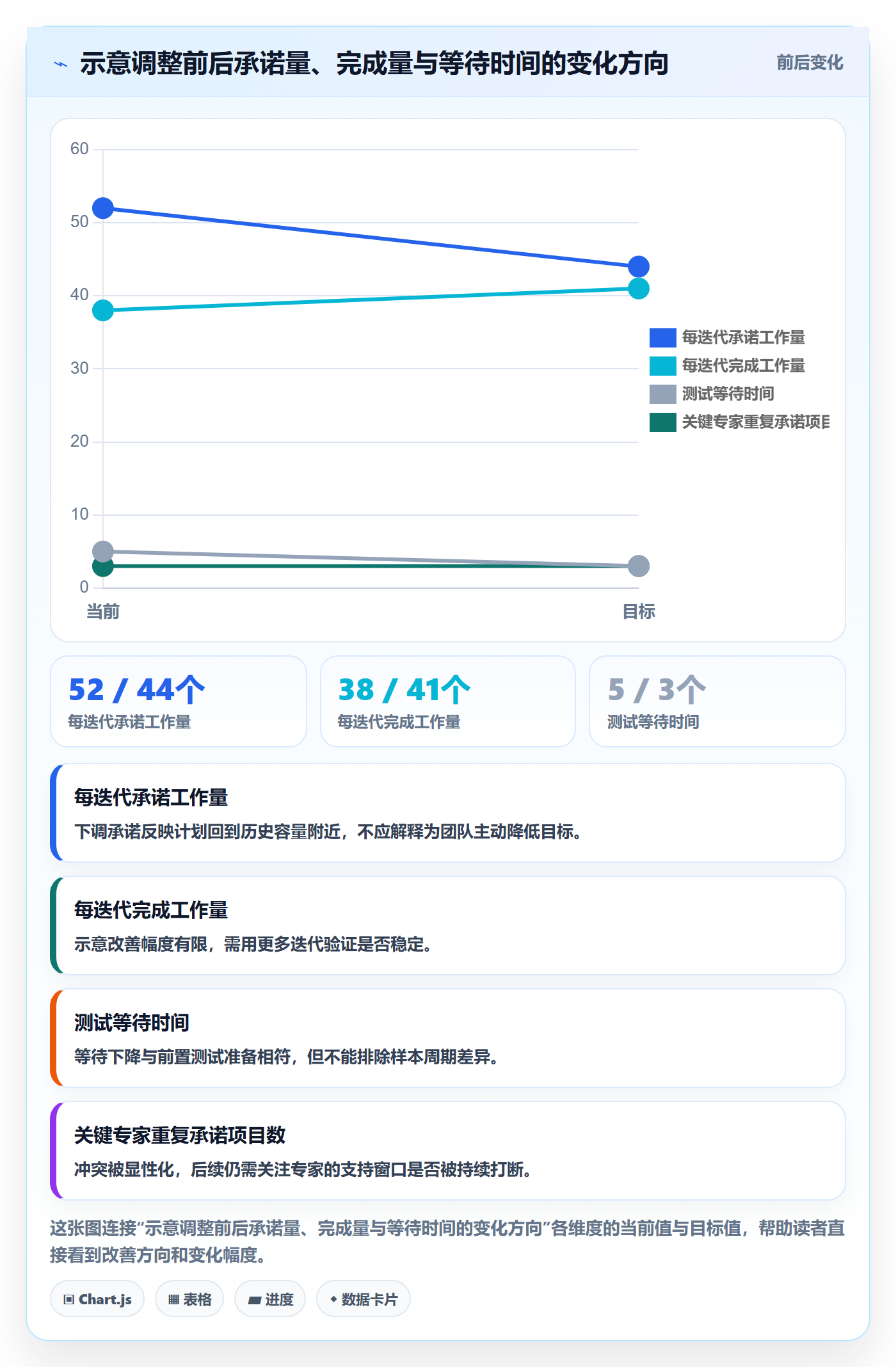Click the cyan legend color box
896x1367 pixels.
[x=663, y=365]
